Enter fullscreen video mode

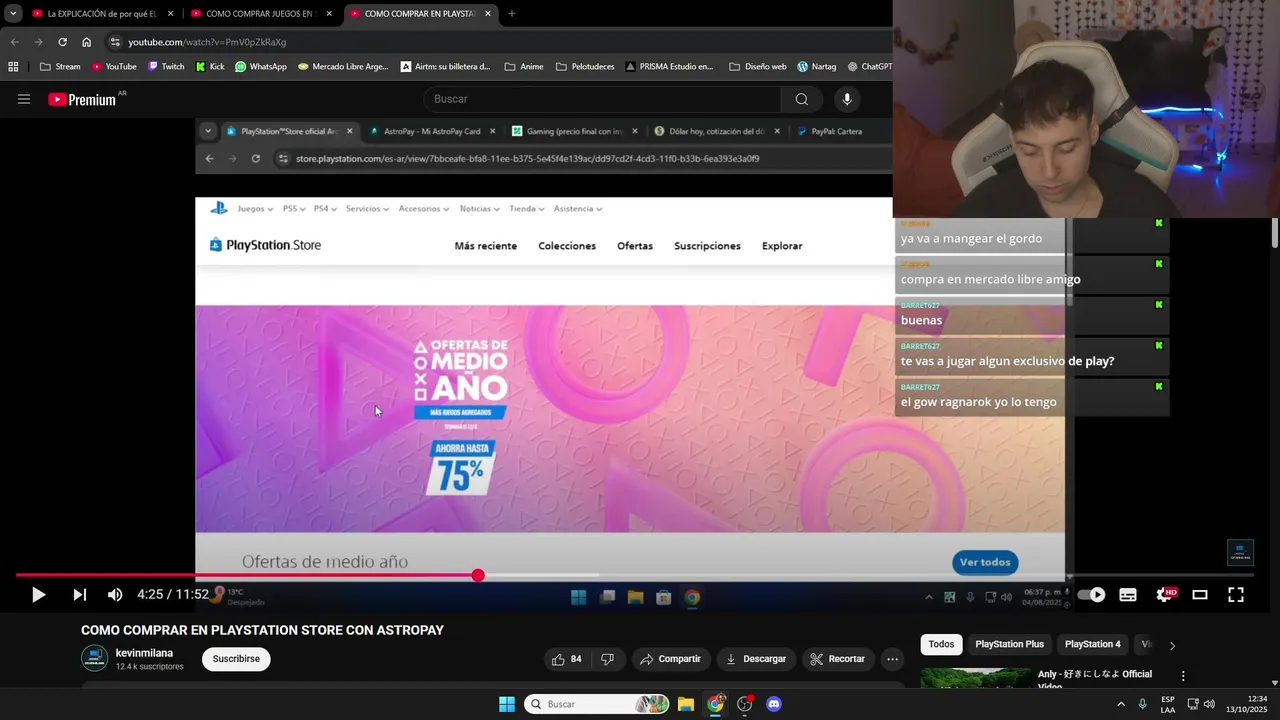1236,595
